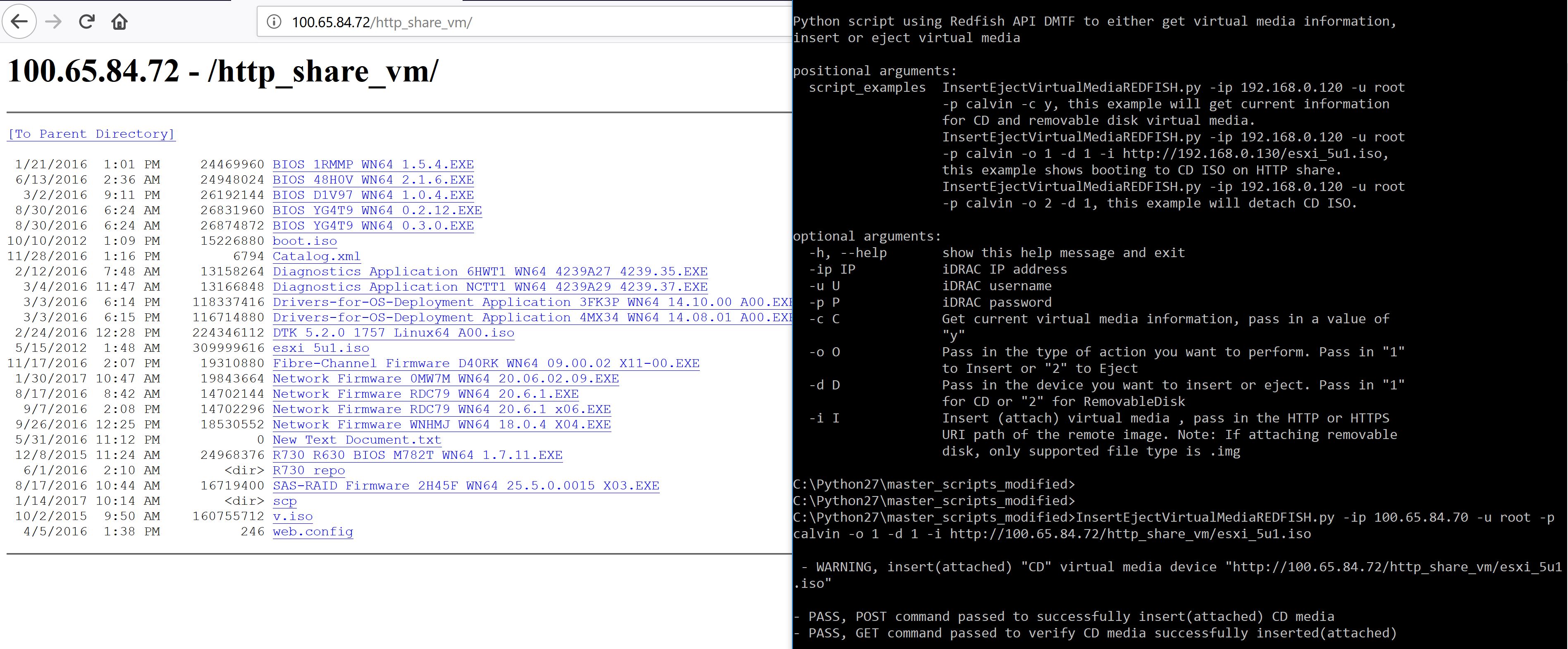Screen dimensions: 1568x649
Task: Open New Text Document.txt
Action: (357, 439)
